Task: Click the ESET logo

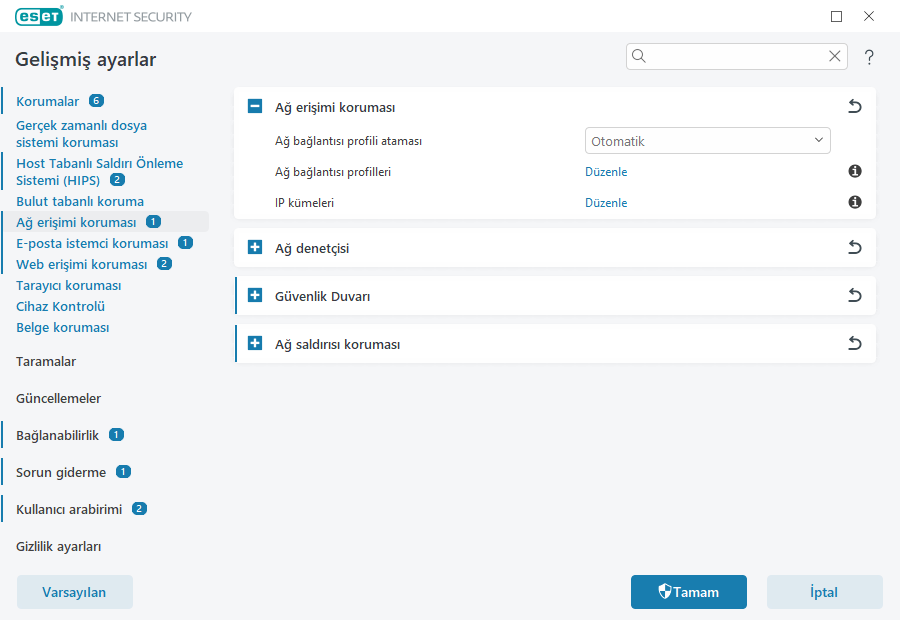Action: tap(39, 16)
